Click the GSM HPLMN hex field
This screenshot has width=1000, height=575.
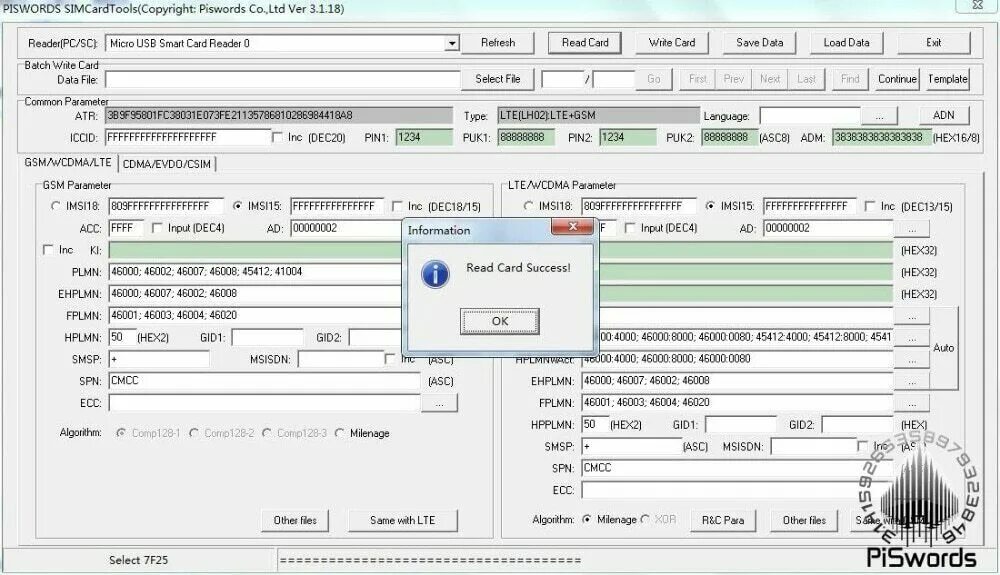click(x=122, y=337)
